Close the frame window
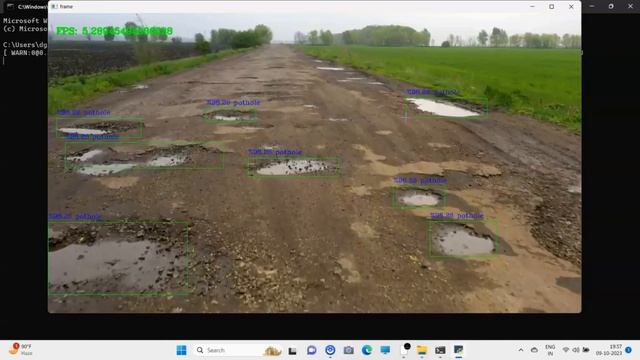640x360 pixels. (571, 7)
